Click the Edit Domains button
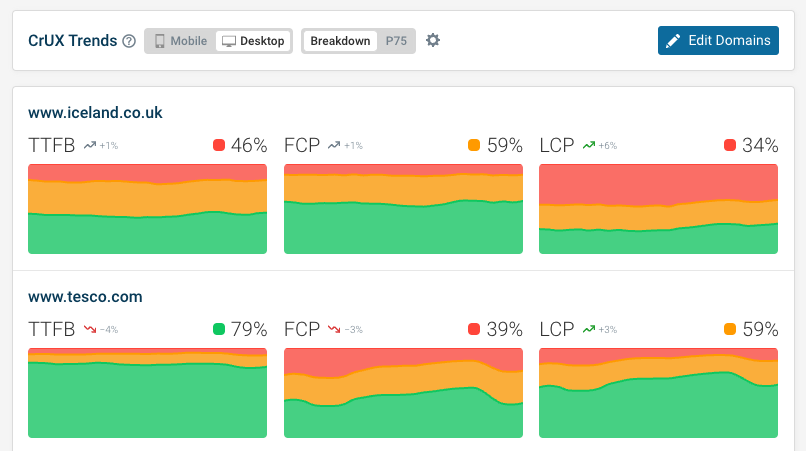The image size is (806, 451). [718, 41]
